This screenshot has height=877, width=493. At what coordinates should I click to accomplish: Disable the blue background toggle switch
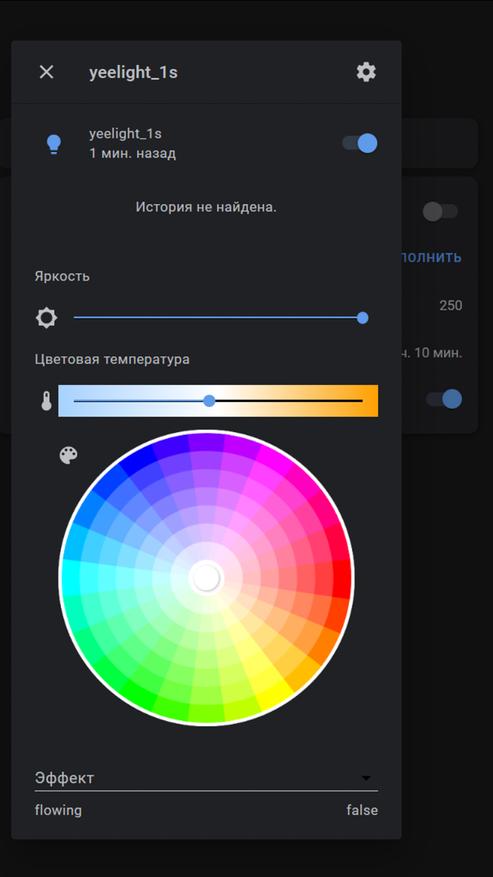pos(444,399)
